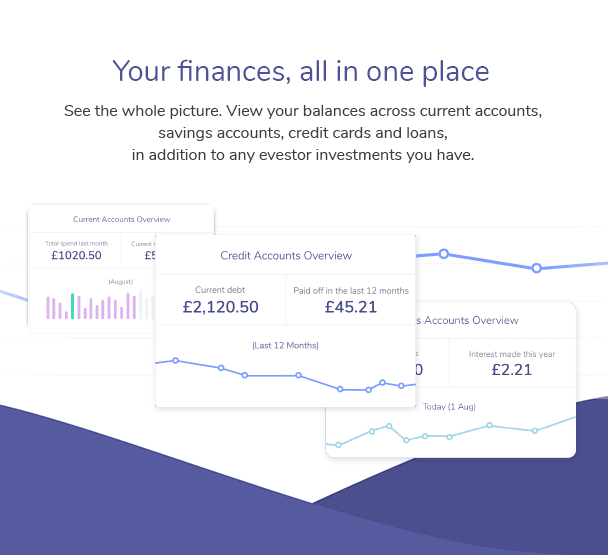Select the Total spend last month £1020.50 figure
Viewport: 608px width, 555px height.
click(76, 255)
